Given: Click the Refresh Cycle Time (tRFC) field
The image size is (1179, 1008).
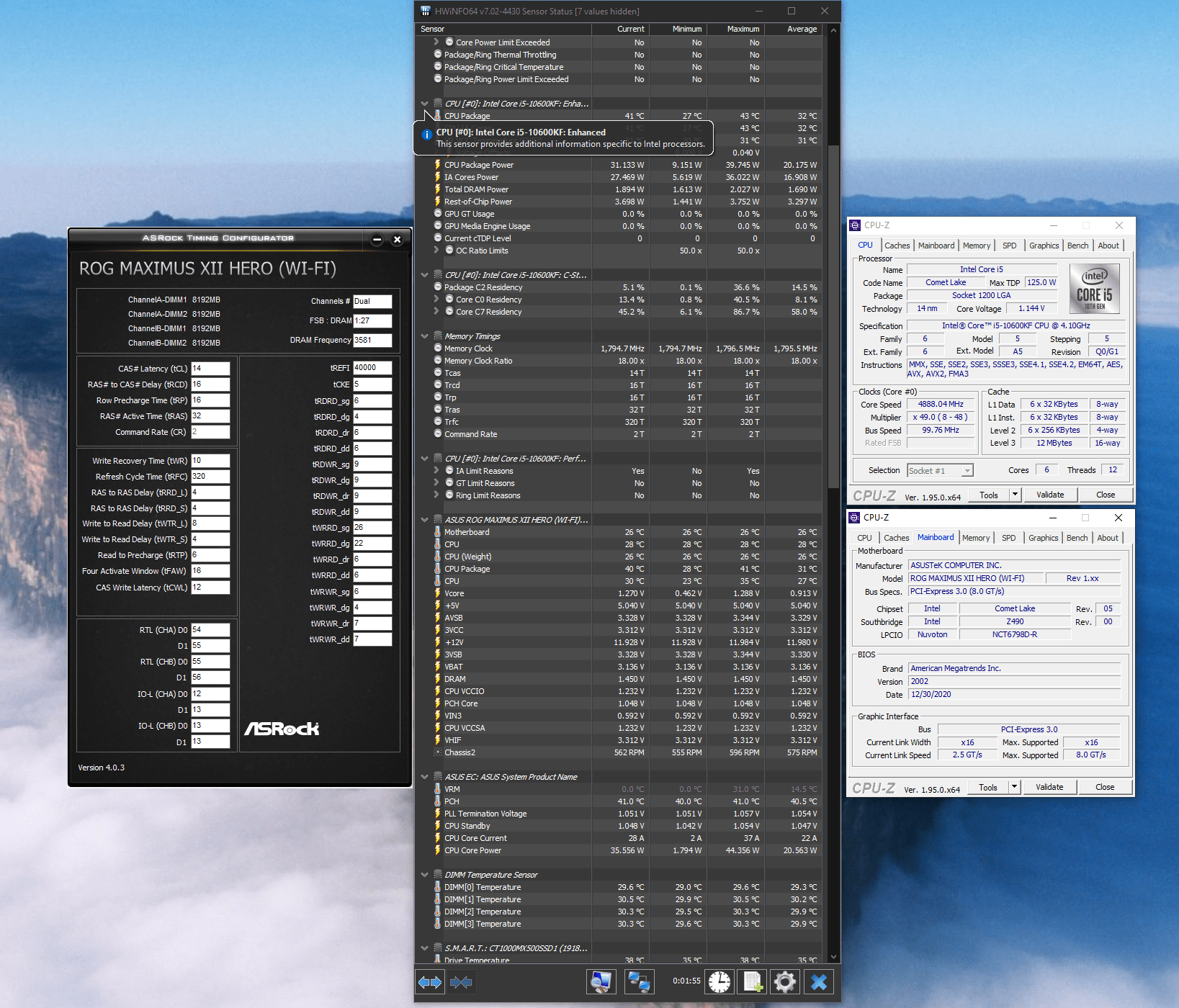Looking at the screenshot, I should 210,477.
